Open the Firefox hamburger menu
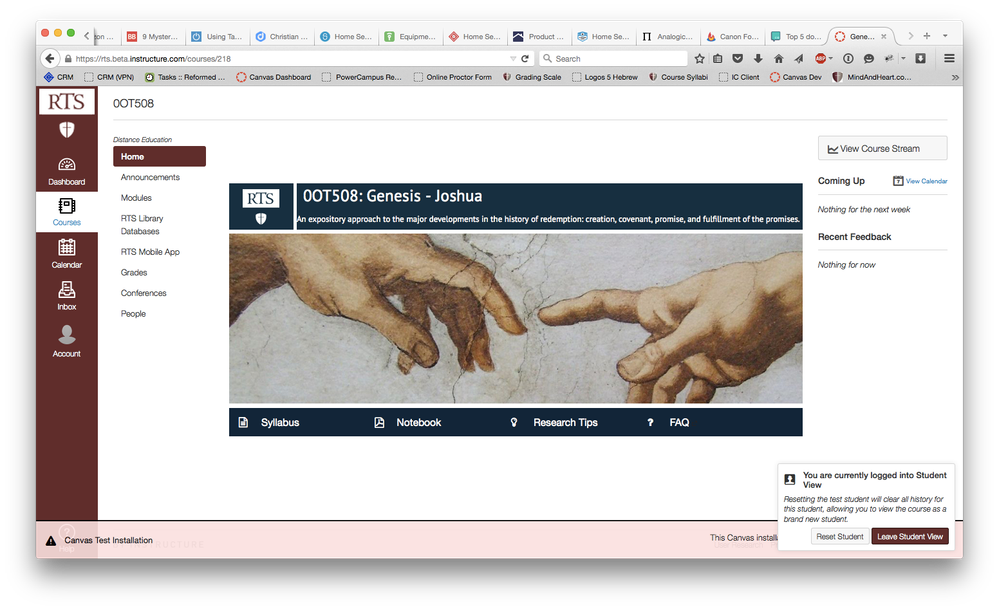This screenshot has height=610, width=999. [x=949, y=59]
